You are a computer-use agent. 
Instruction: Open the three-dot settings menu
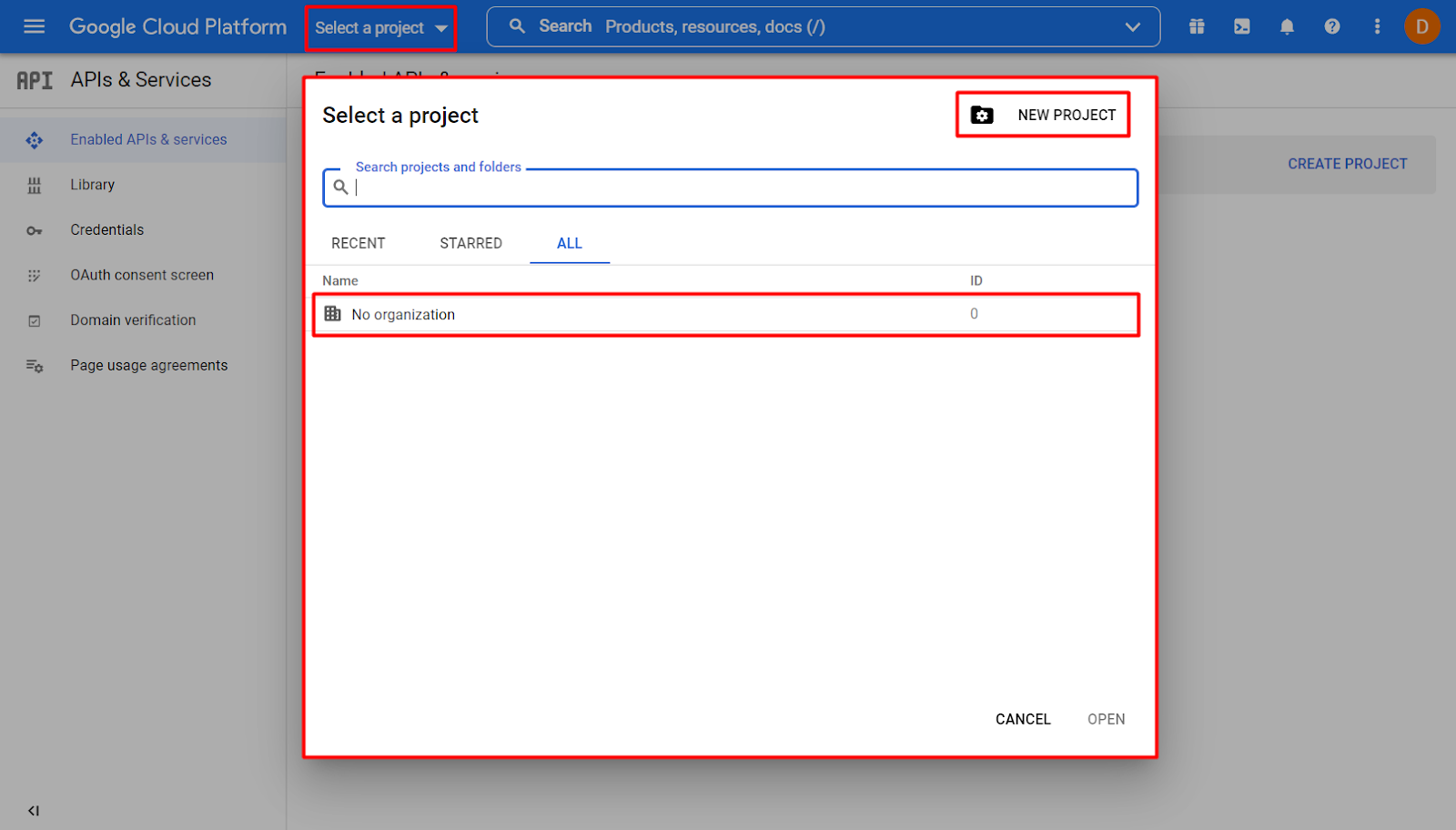click(x=1377, y=26)
